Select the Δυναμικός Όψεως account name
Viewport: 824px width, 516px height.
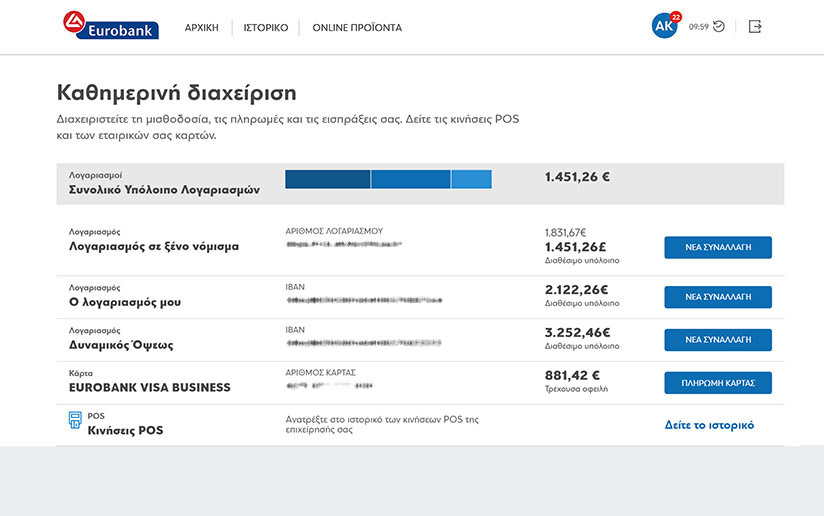pyautogui.click(x=121, y=345)
